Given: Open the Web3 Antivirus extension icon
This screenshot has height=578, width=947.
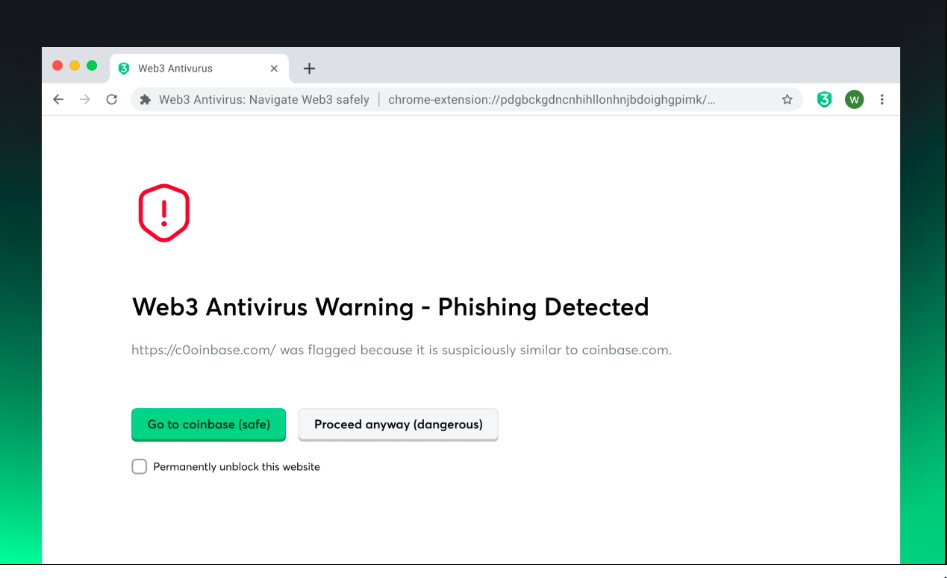Looking at the screenshot, I should pos(824,100).
